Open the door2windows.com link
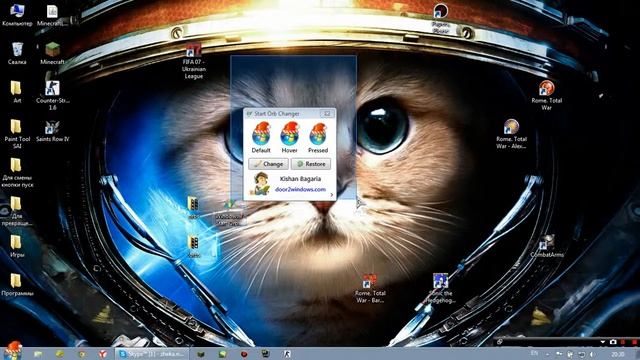The width and height of the screenshot is (640, 360). pos(300,189)
